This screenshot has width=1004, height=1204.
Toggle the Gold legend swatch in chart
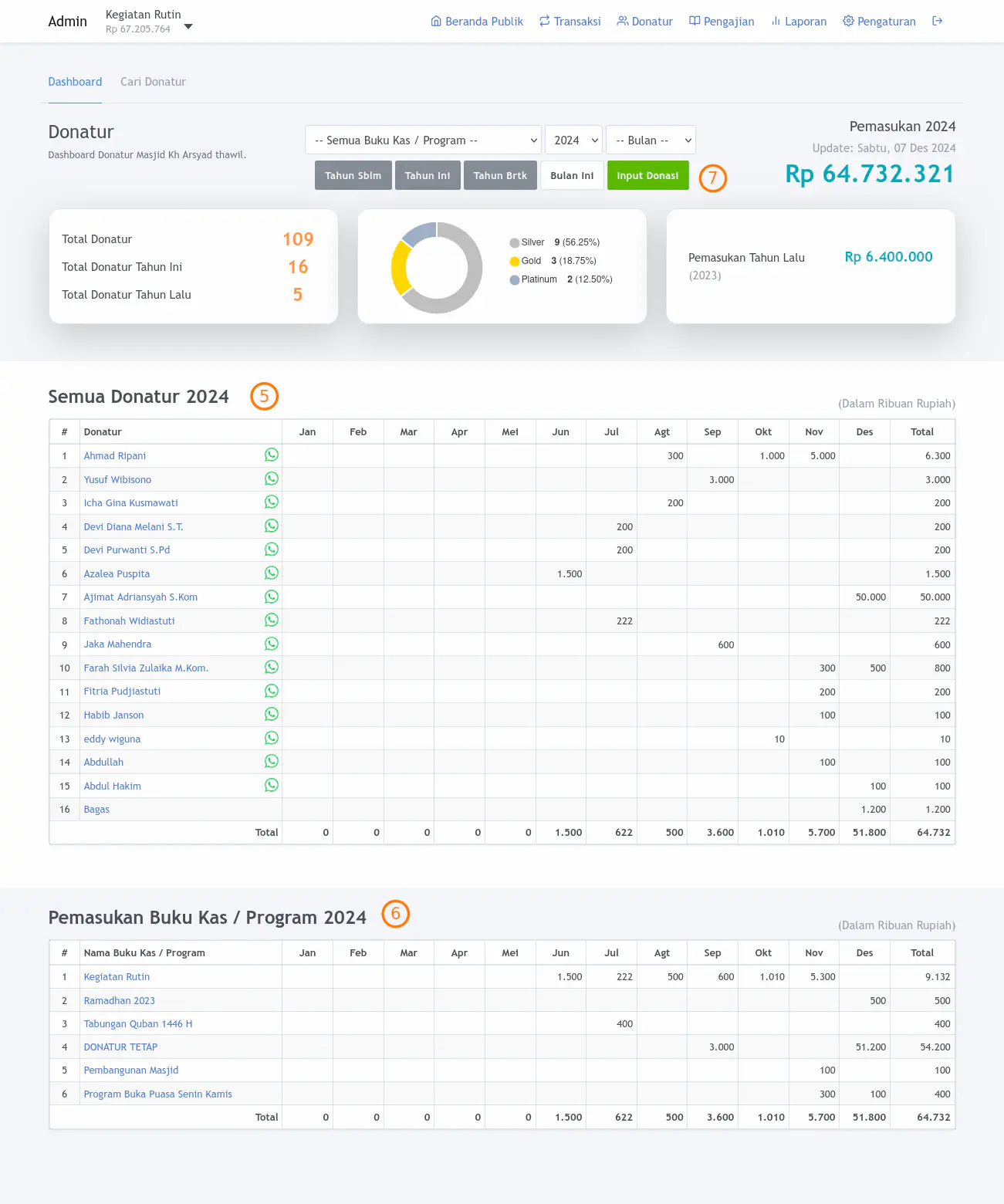(515, 261)
